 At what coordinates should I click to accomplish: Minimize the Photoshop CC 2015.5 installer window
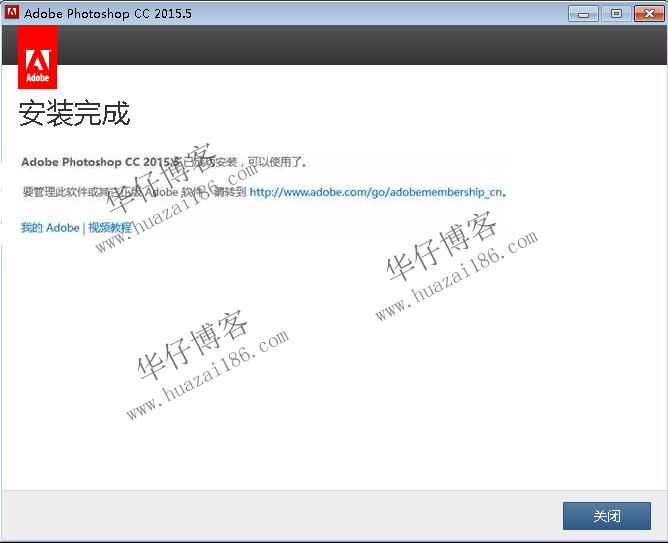[x=583, y=14]
